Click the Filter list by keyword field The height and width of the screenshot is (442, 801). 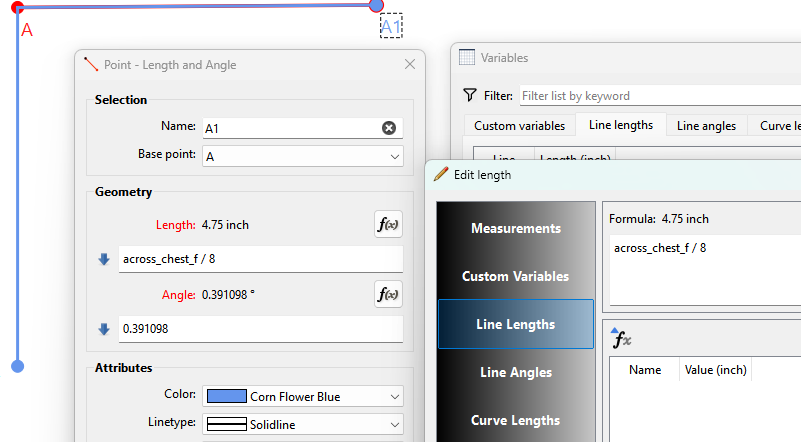pyautogui.click(x=660, y=96)
